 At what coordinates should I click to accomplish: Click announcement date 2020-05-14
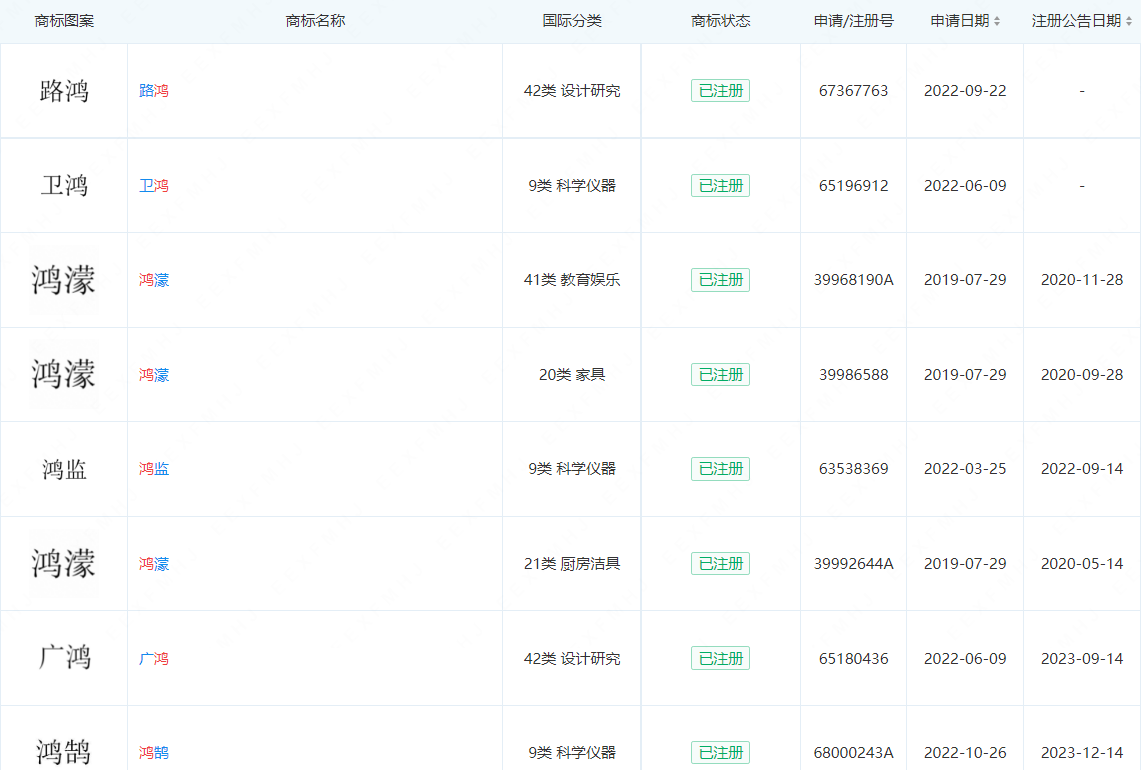coord(1082,564)
